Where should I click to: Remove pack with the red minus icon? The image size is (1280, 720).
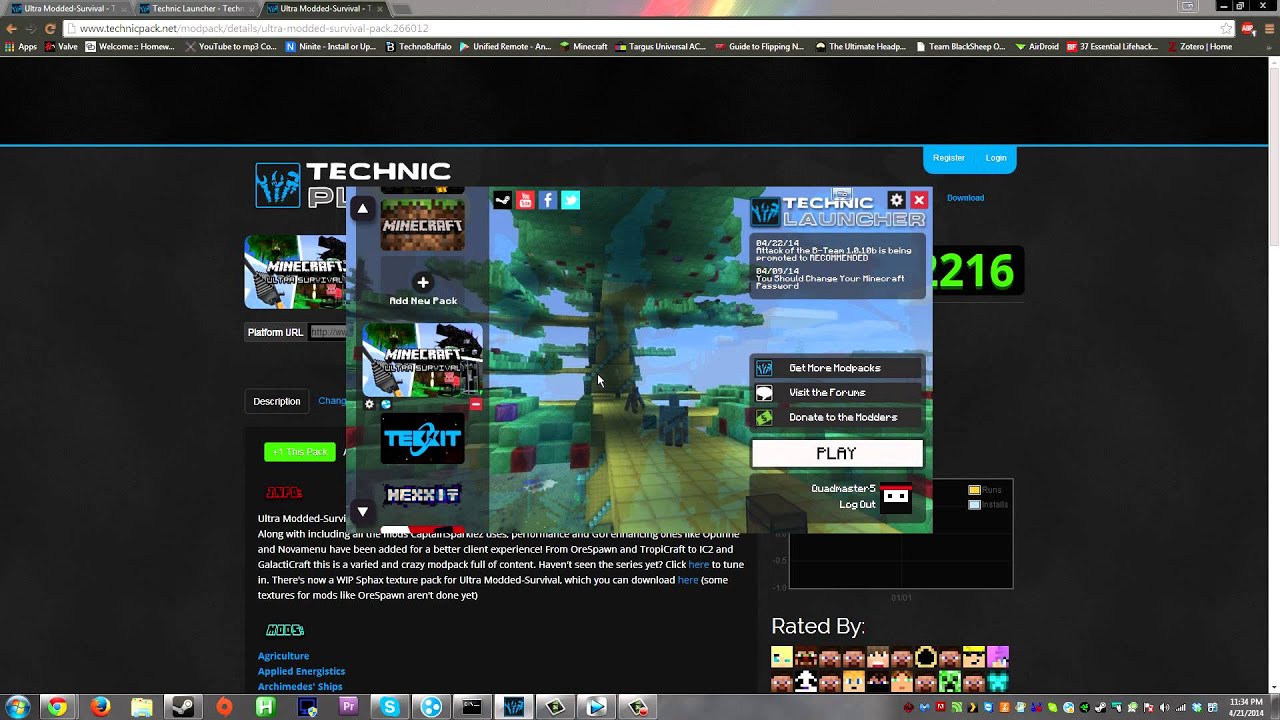tap(476, 404)
